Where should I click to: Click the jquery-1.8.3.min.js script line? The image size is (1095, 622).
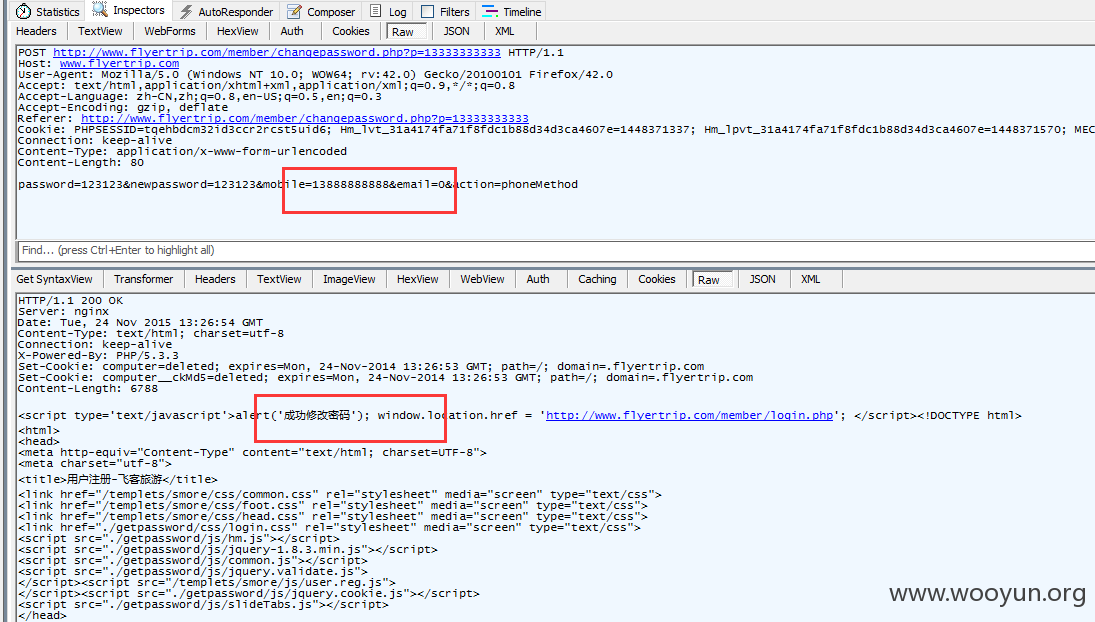[228, 549]
